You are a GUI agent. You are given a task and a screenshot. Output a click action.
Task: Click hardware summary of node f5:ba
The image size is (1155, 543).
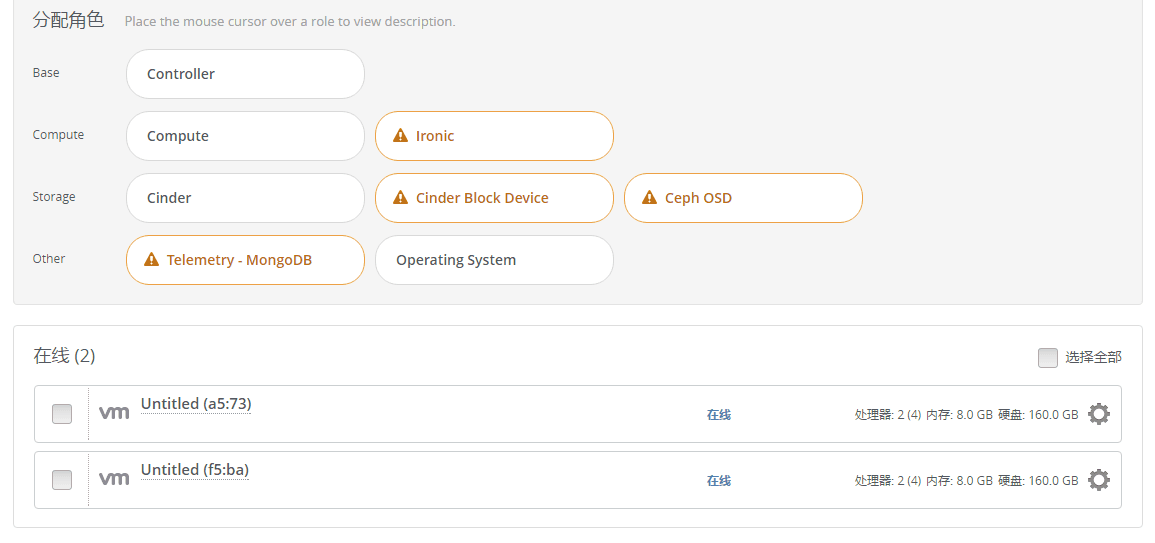(x=966, y=481)
